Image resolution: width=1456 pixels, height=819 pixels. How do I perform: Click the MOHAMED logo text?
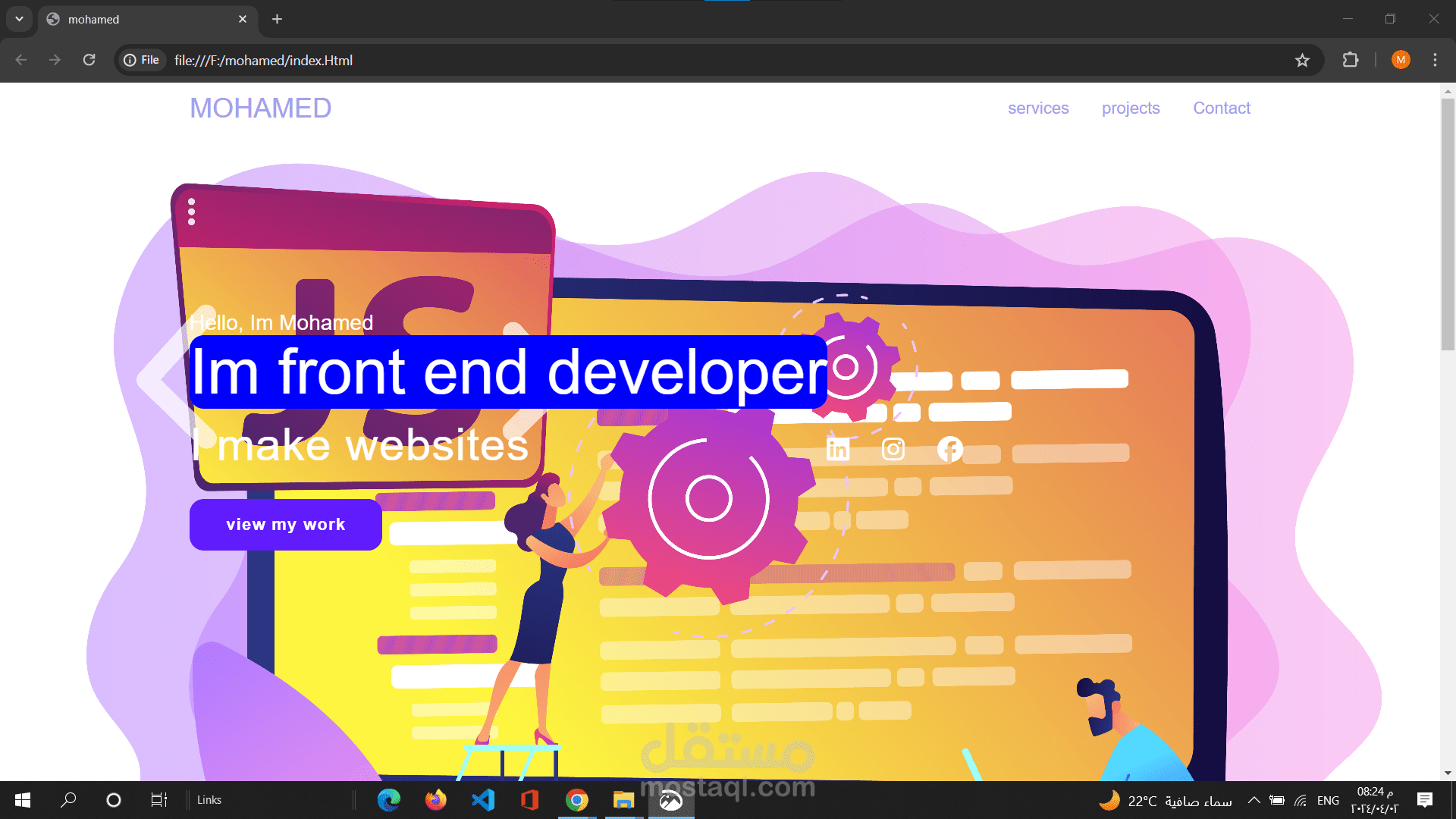pos(260,108)
